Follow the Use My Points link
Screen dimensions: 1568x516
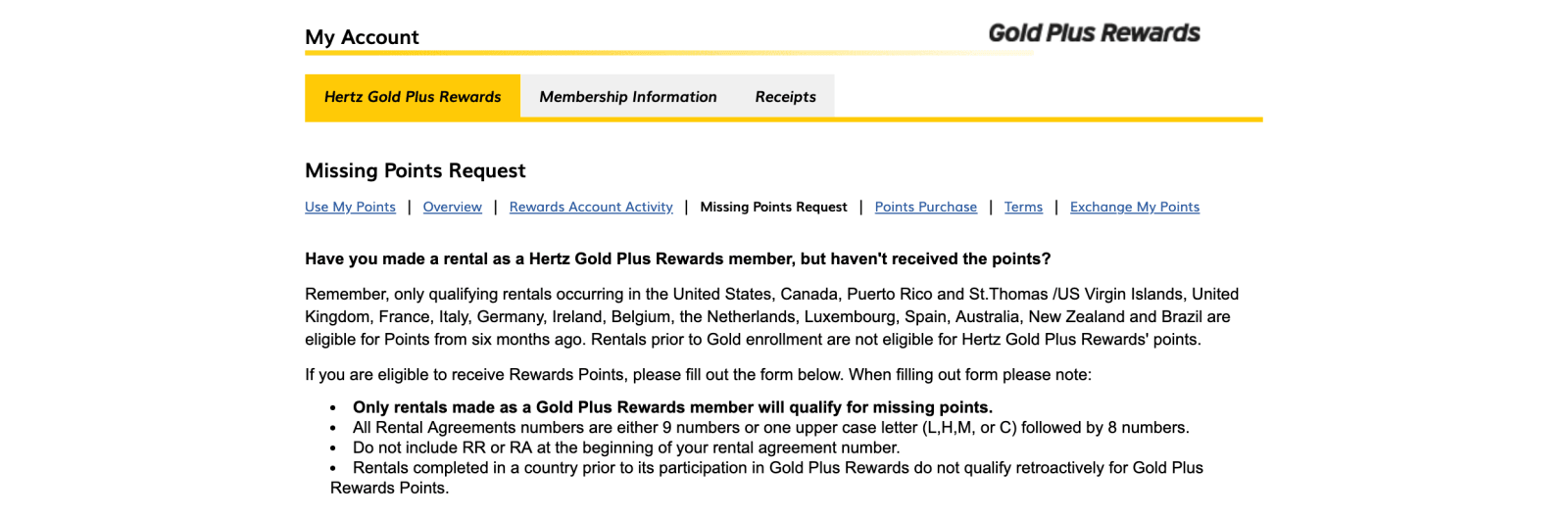(350, 207)
